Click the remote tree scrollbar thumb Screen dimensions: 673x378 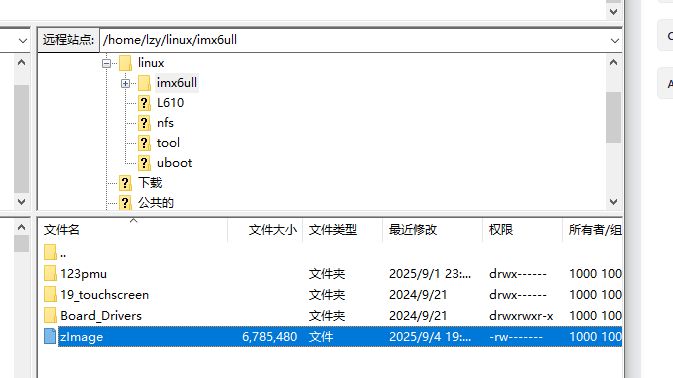(613, 117)
